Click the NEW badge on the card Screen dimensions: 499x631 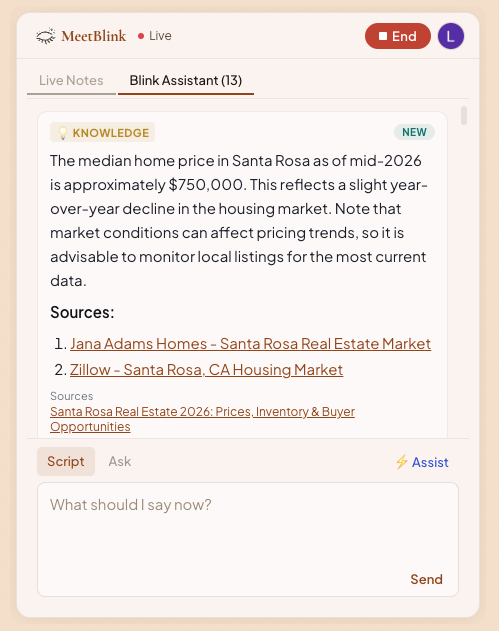[414, 132]
